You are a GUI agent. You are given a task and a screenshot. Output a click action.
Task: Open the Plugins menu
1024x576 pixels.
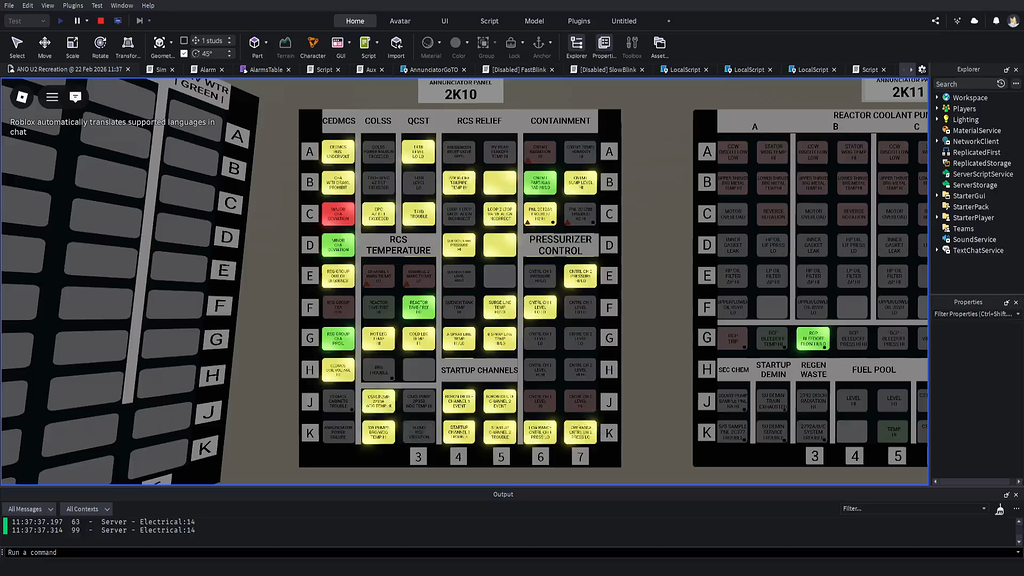point(72,5)
